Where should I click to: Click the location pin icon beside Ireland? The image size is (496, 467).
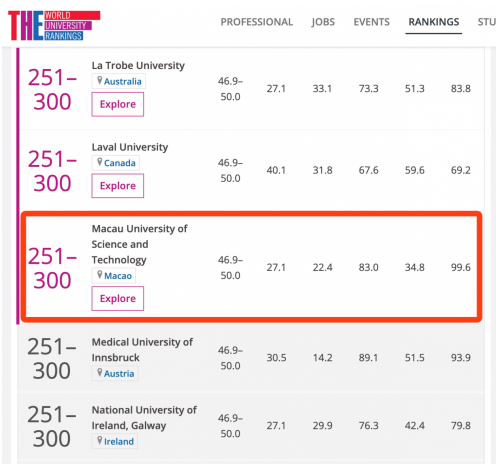(99, 441)
